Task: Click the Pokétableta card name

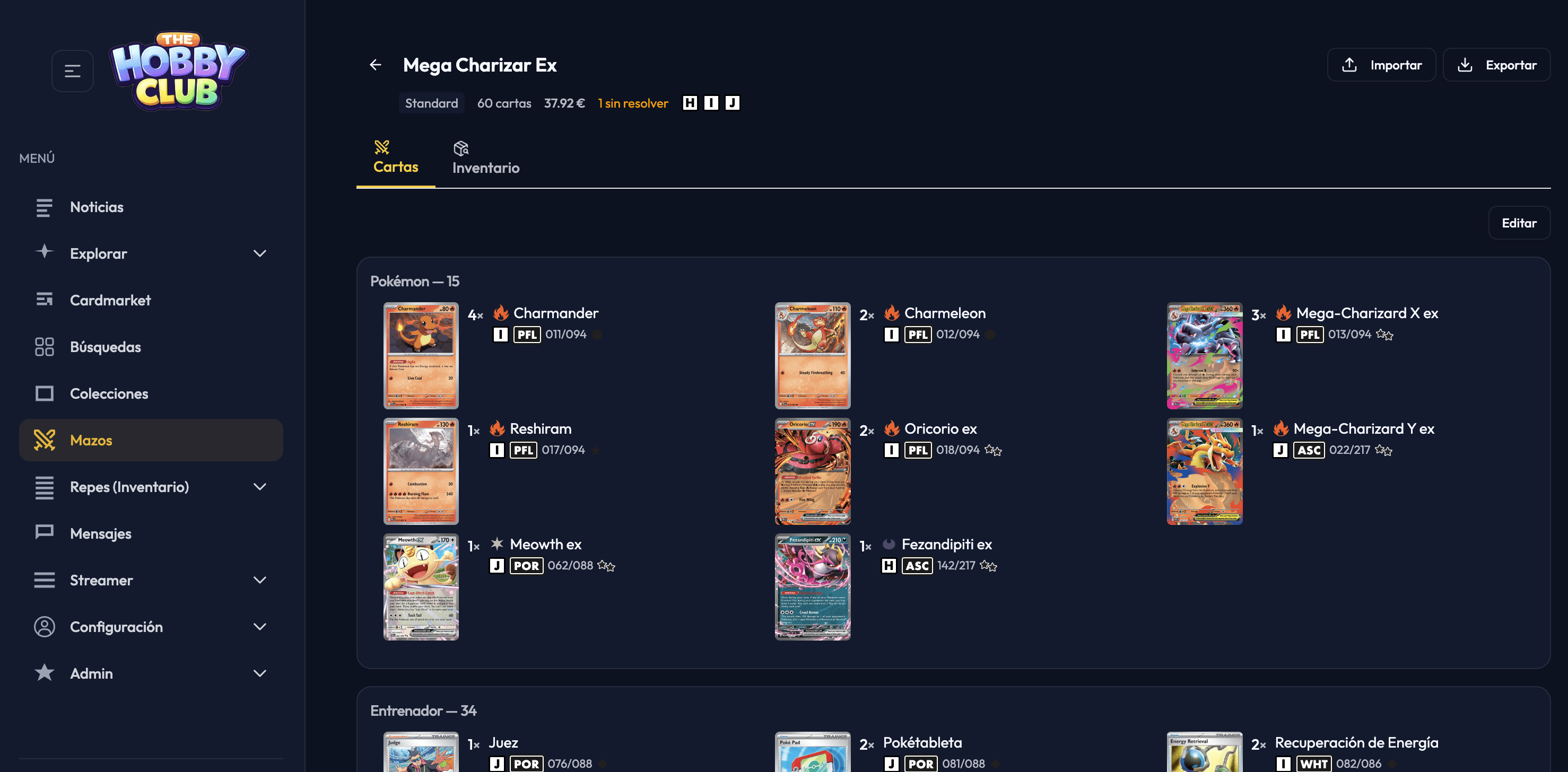Action: (x=922, y=743)
